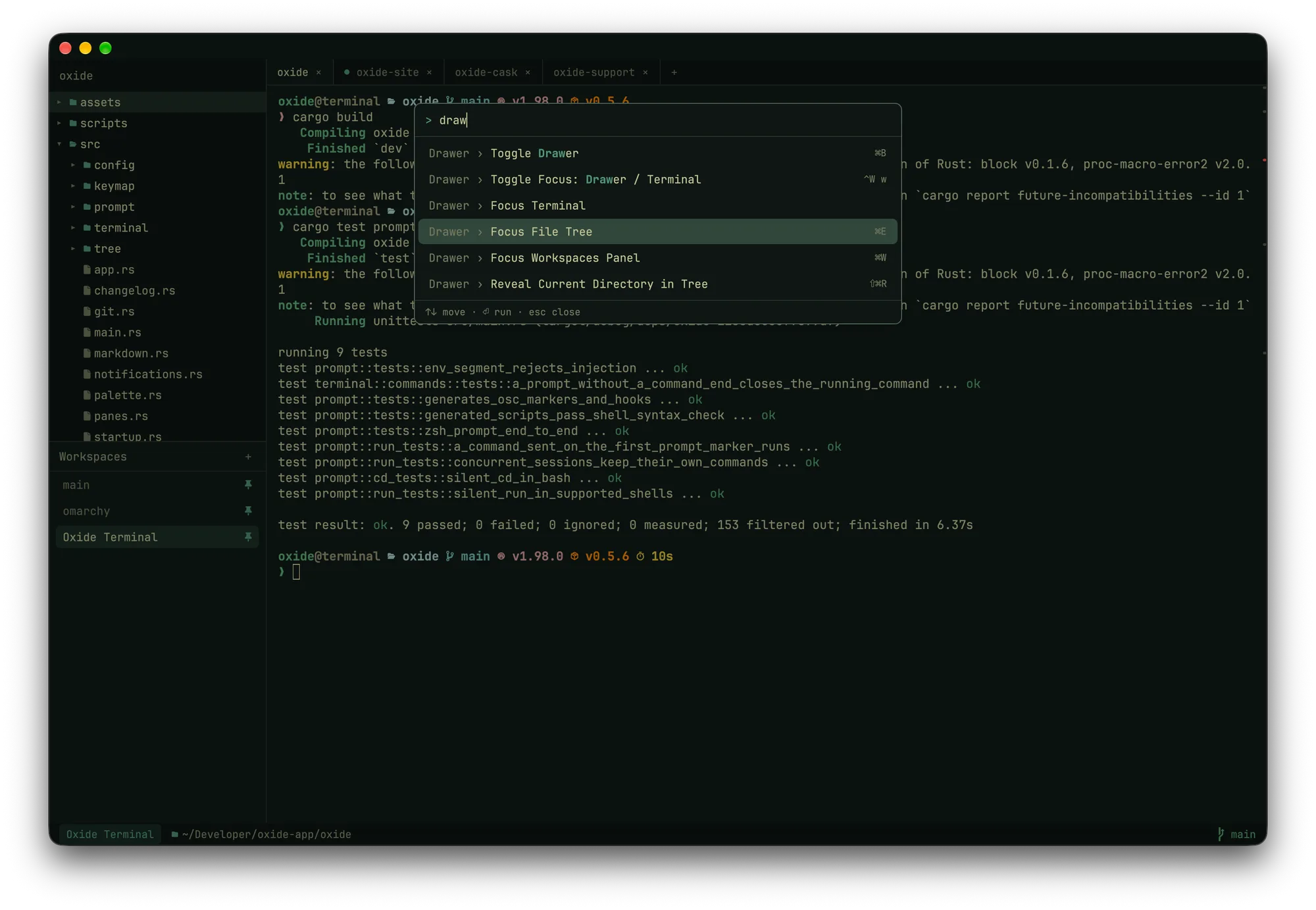This screenshot has height=910, width=1316.
Task: Expand the assets folder arrow
Action: [x=59, y=103]
